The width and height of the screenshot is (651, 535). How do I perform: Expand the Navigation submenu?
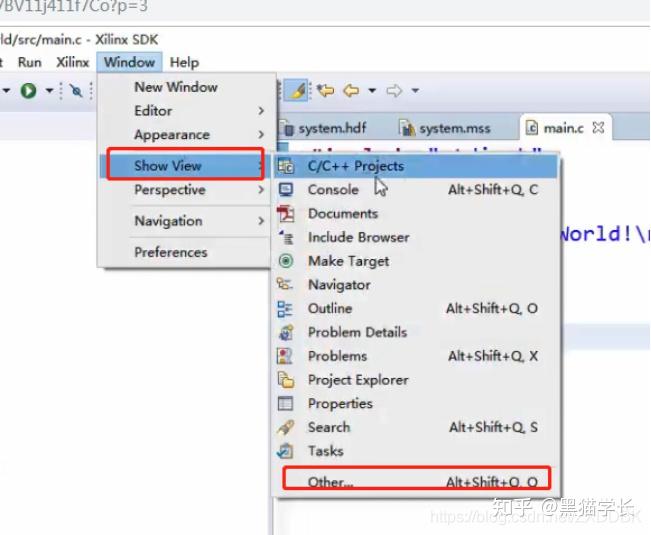coord(187,221)
